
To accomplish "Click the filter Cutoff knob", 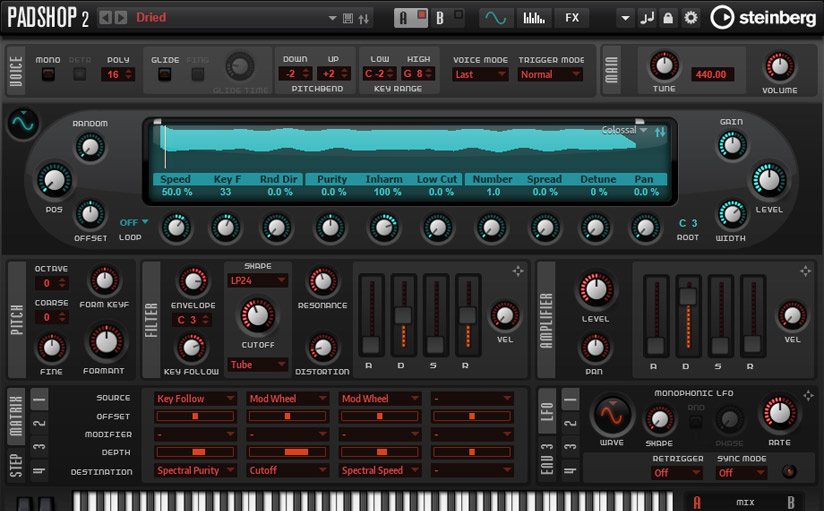I will (258, 315).
